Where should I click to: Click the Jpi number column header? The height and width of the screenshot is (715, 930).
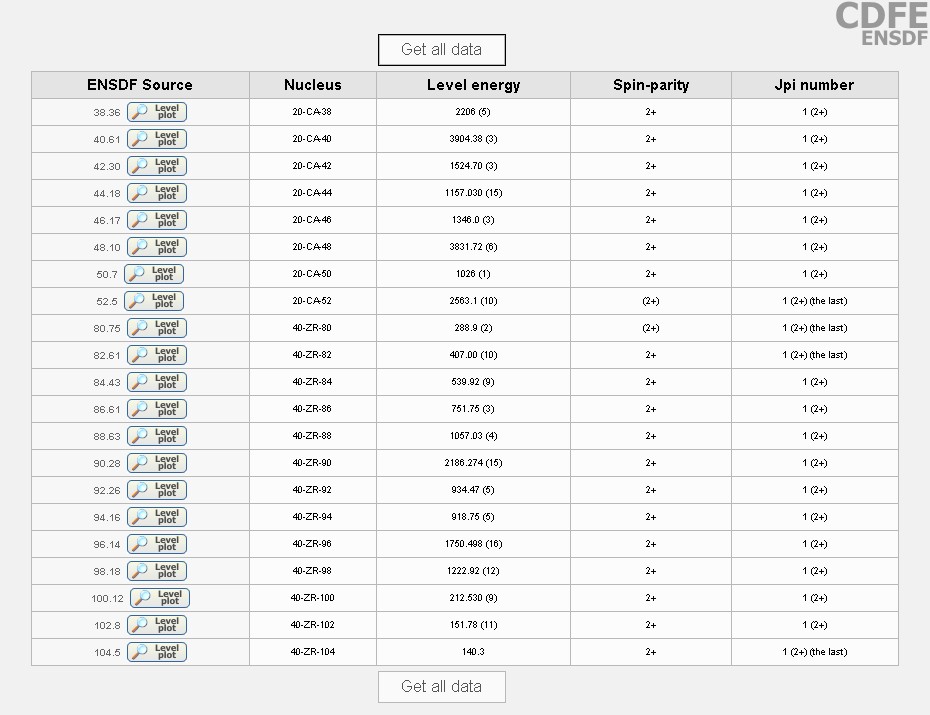click(814, 85)
